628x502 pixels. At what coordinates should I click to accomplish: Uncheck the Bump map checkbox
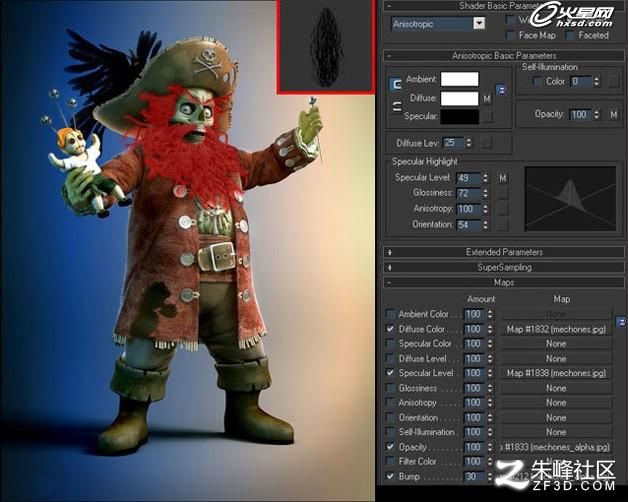click(x=390, y=476)
